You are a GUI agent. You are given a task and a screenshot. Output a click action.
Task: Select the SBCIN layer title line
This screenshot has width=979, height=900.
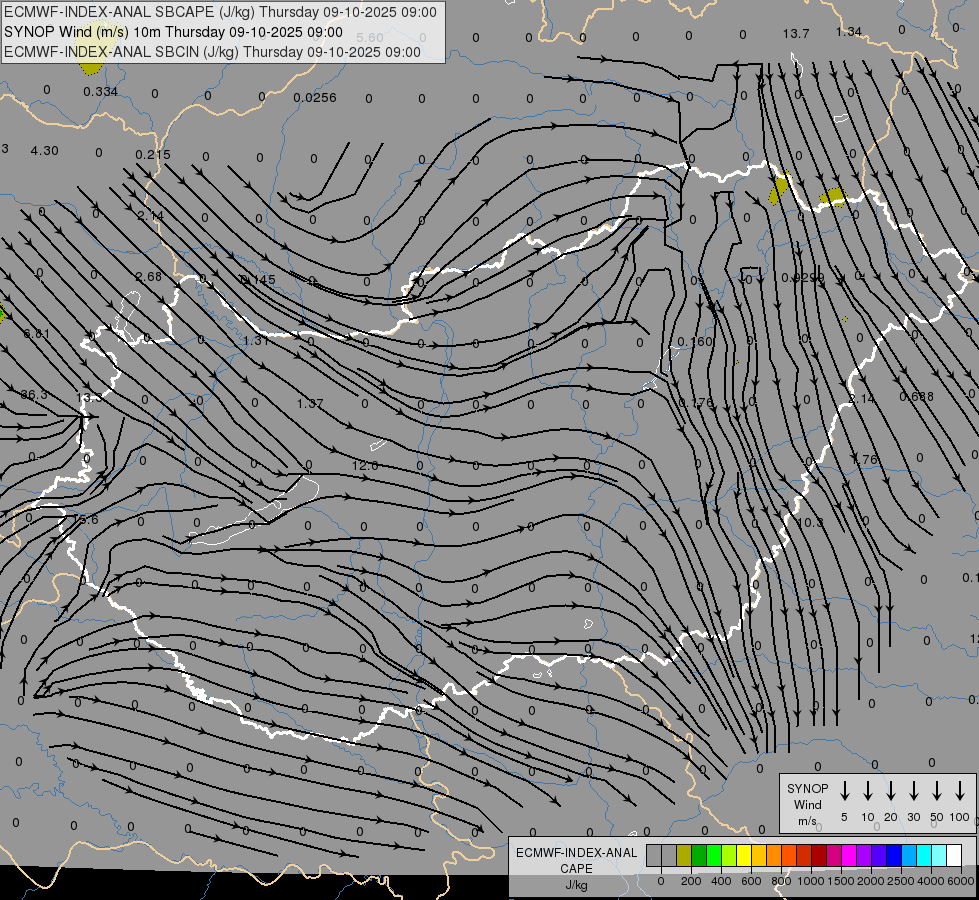tap(212, 51)
